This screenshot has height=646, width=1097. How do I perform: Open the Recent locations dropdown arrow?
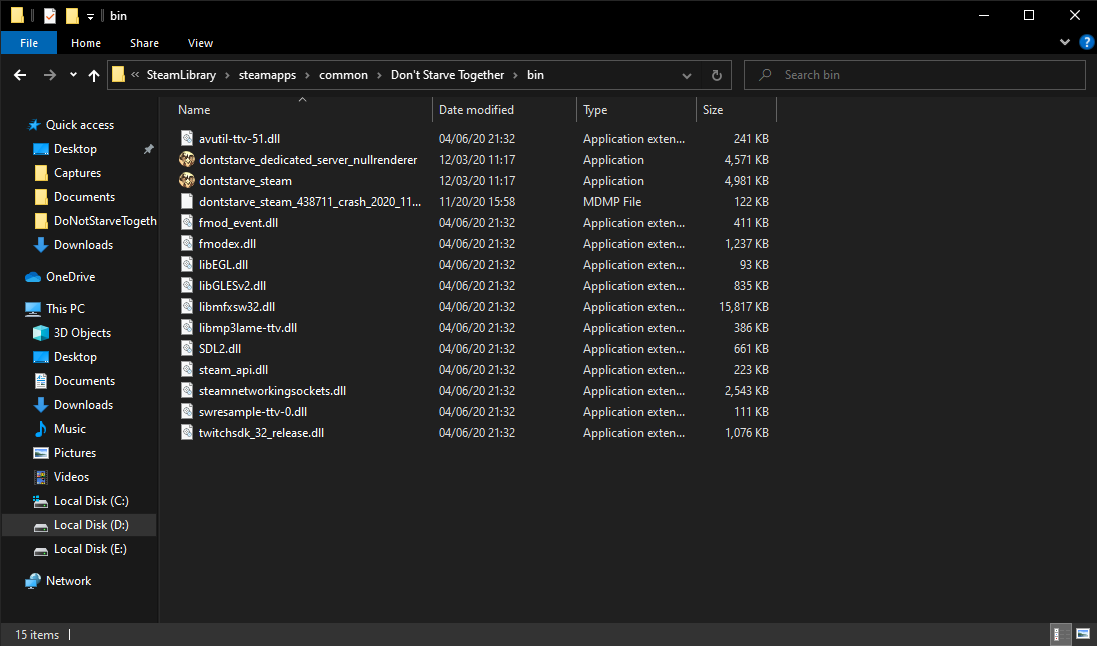pyautogui.click(x=73, y=75)
